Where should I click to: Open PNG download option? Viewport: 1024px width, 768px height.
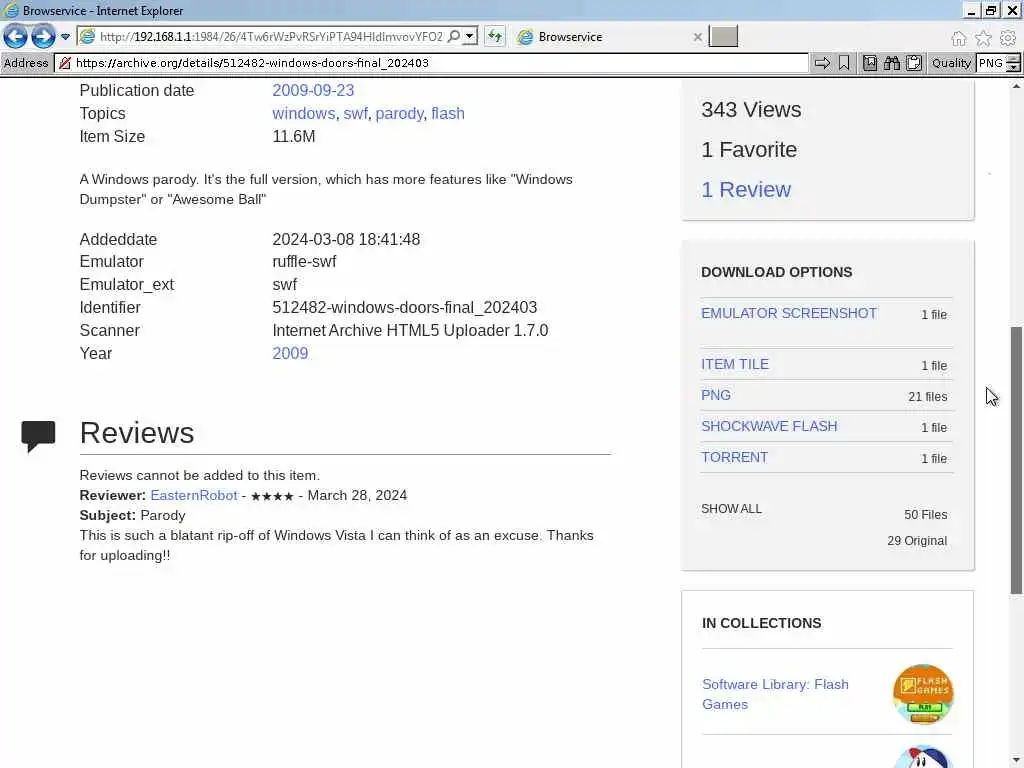pyautogui.click(x=716, y=395)
